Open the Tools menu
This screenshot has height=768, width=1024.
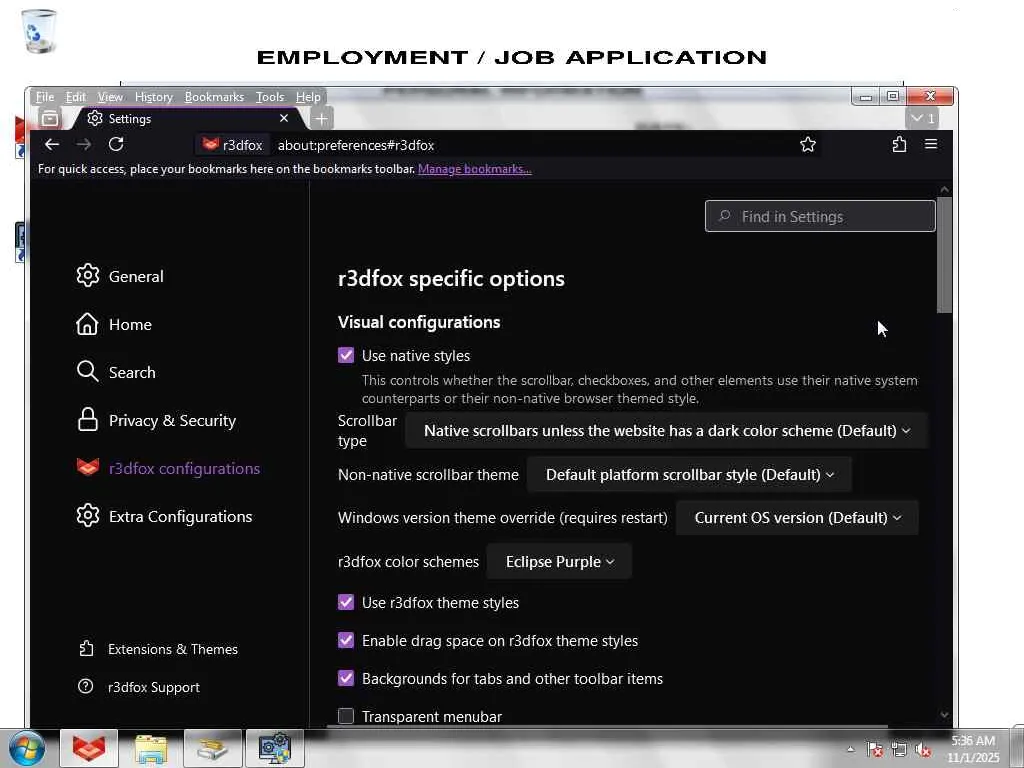(270, 97)
